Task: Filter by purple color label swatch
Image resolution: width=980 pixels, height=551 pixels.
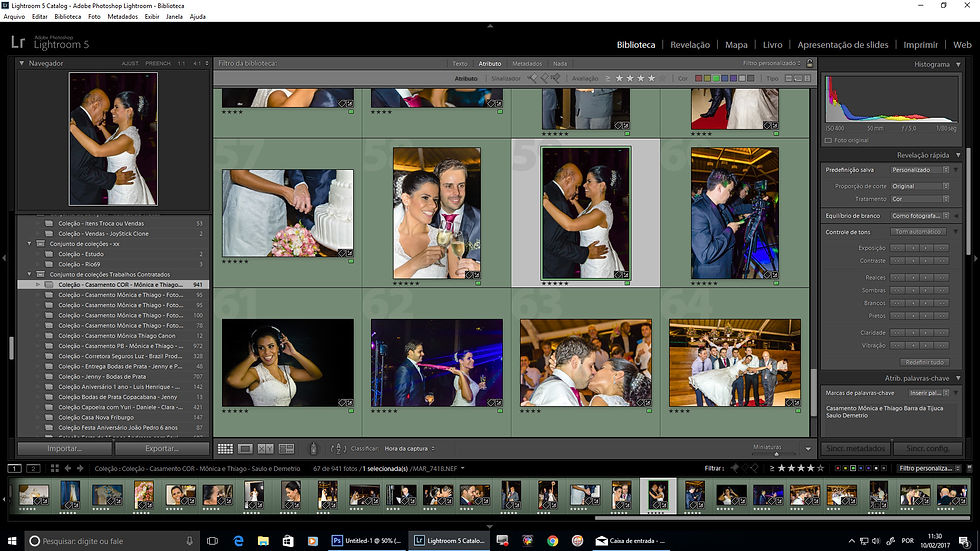Action: pyautogui.click(x=733, y=79)
